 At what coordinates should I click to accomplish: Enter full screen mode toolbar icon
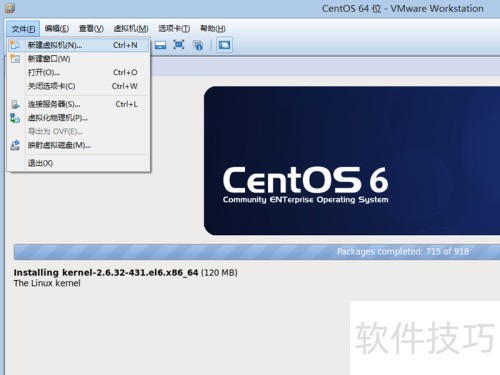179,45
